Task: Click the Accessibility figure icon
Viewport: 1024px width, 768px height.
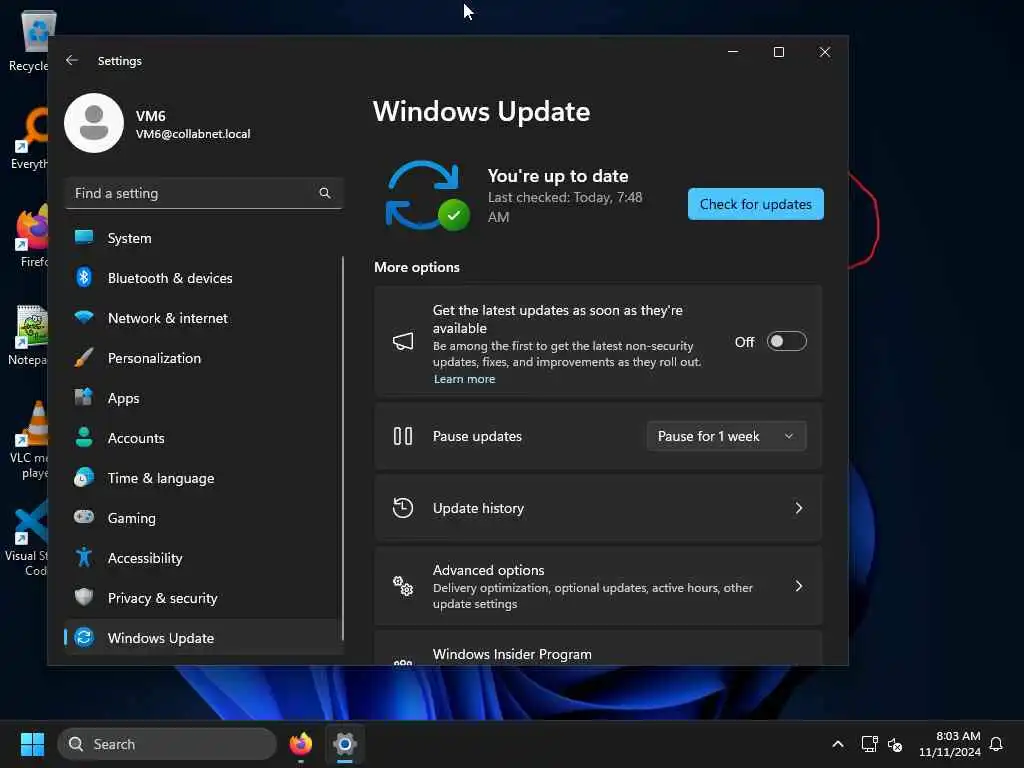Action: [x=84, y=557]
